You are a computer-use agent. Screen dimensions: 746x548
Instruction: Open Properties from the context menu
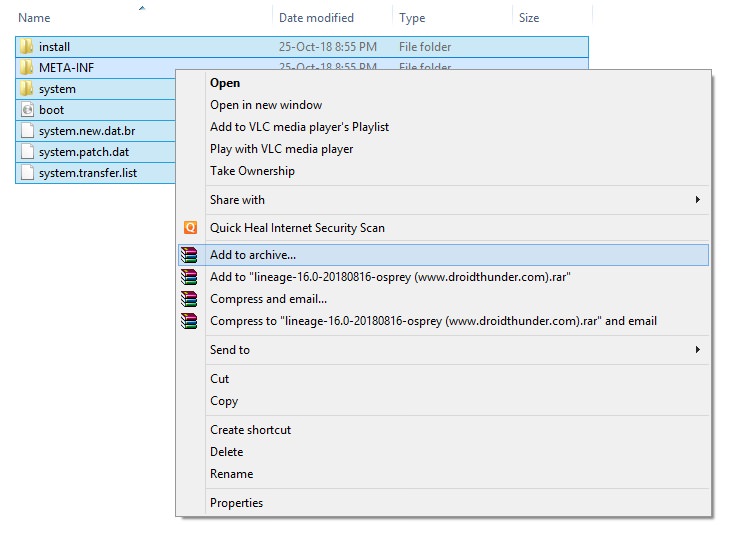(236, 503)
